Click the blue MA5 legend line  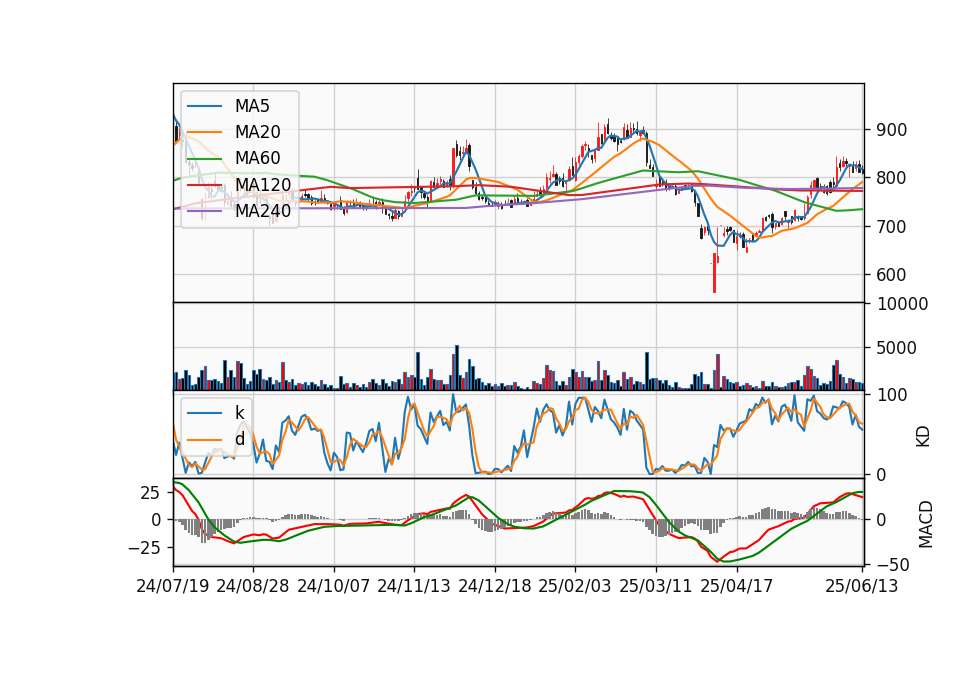[204, 107]
